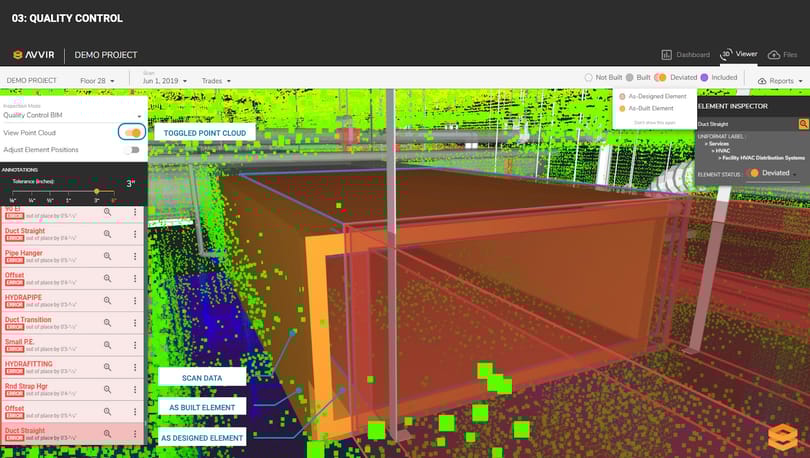Screen dimensions: 810x458
Task: Toggle the View Point Cloud switch
Action: click(132, 133)
